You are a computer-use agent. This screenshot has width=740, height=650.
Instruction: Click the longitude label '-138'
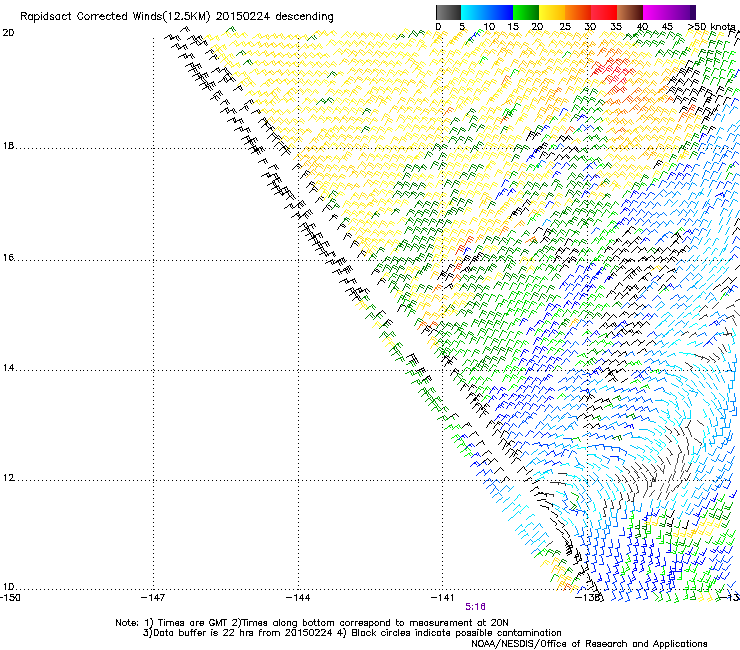coord(588,598)
